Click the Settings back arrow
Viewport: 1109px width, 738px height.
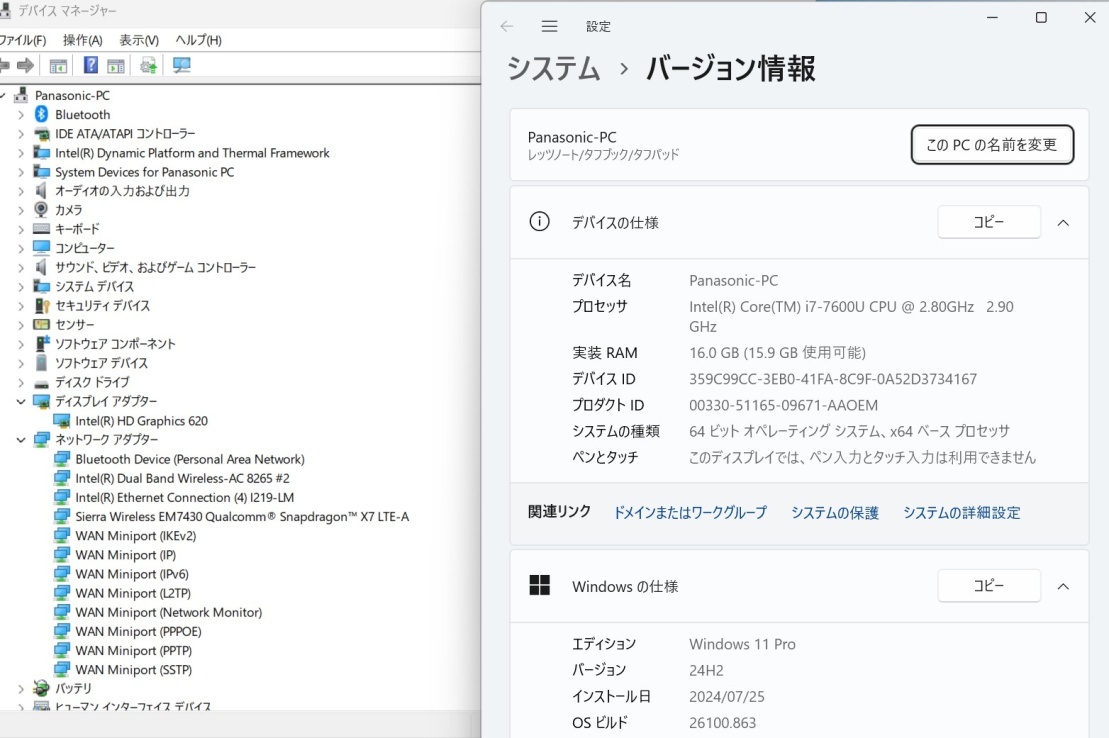506,26
